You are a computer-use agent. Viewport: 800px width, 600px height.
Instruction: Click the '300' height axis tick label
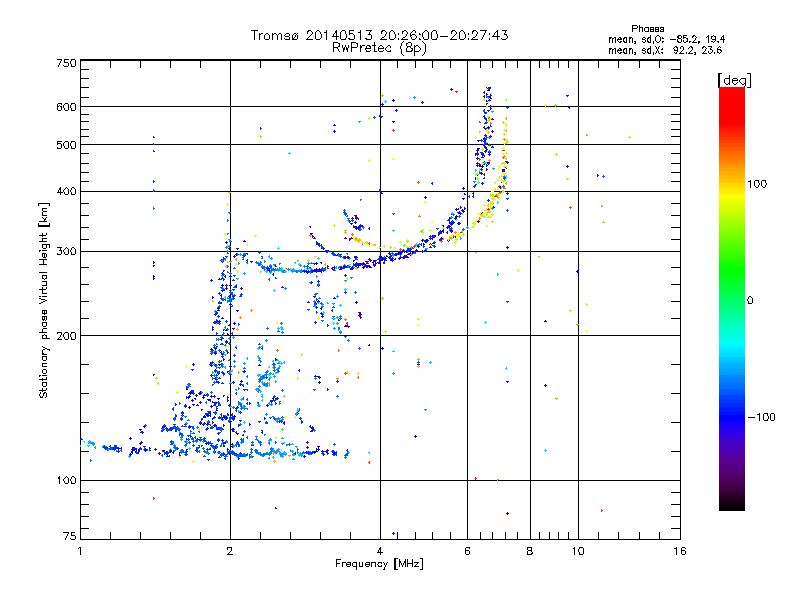pos(67,252)
